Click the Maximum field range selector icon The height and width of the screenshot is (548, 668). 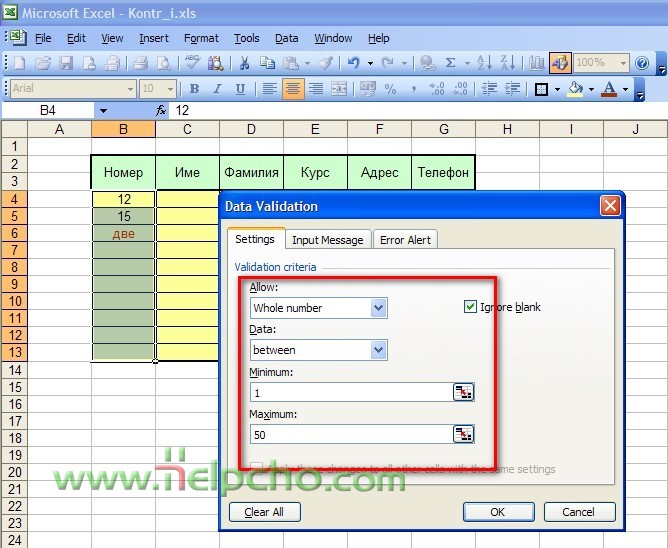click(462, 434)
